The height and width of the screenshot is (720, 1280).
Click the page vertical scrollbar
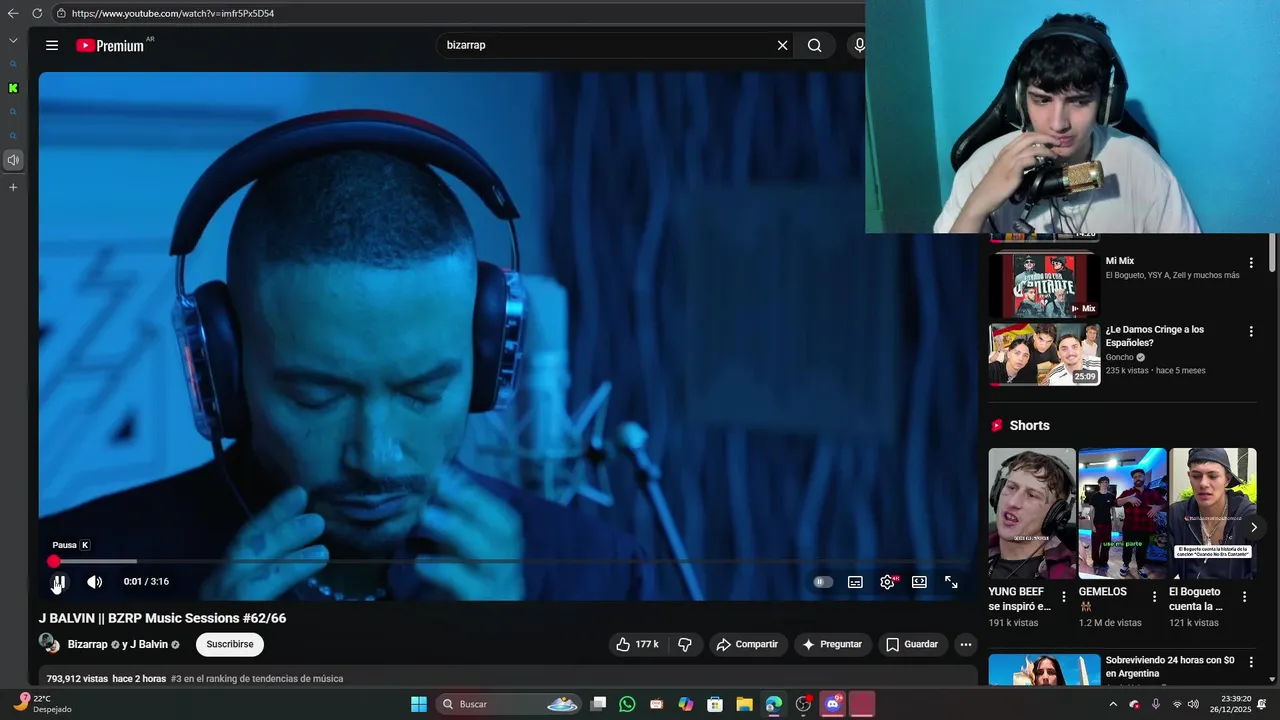1272,252
